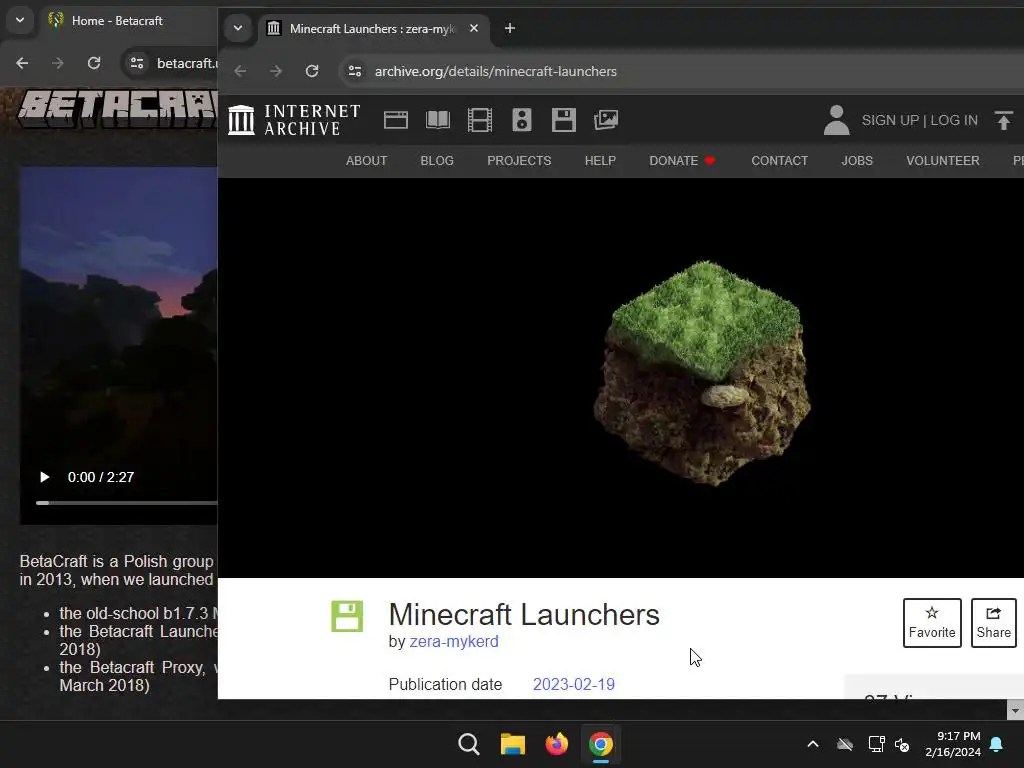Open the ABOUT menu item

coord(366,161)
